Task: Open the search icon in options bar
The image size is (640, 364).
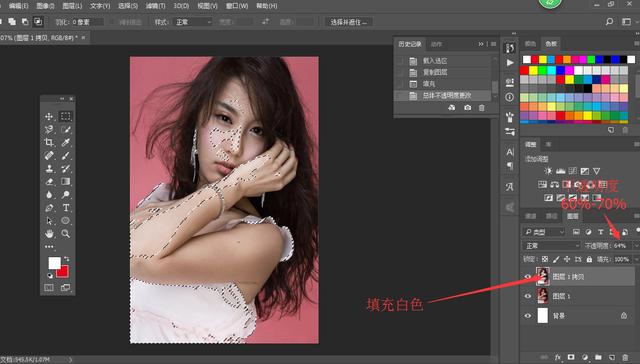Action: point(609,22)
